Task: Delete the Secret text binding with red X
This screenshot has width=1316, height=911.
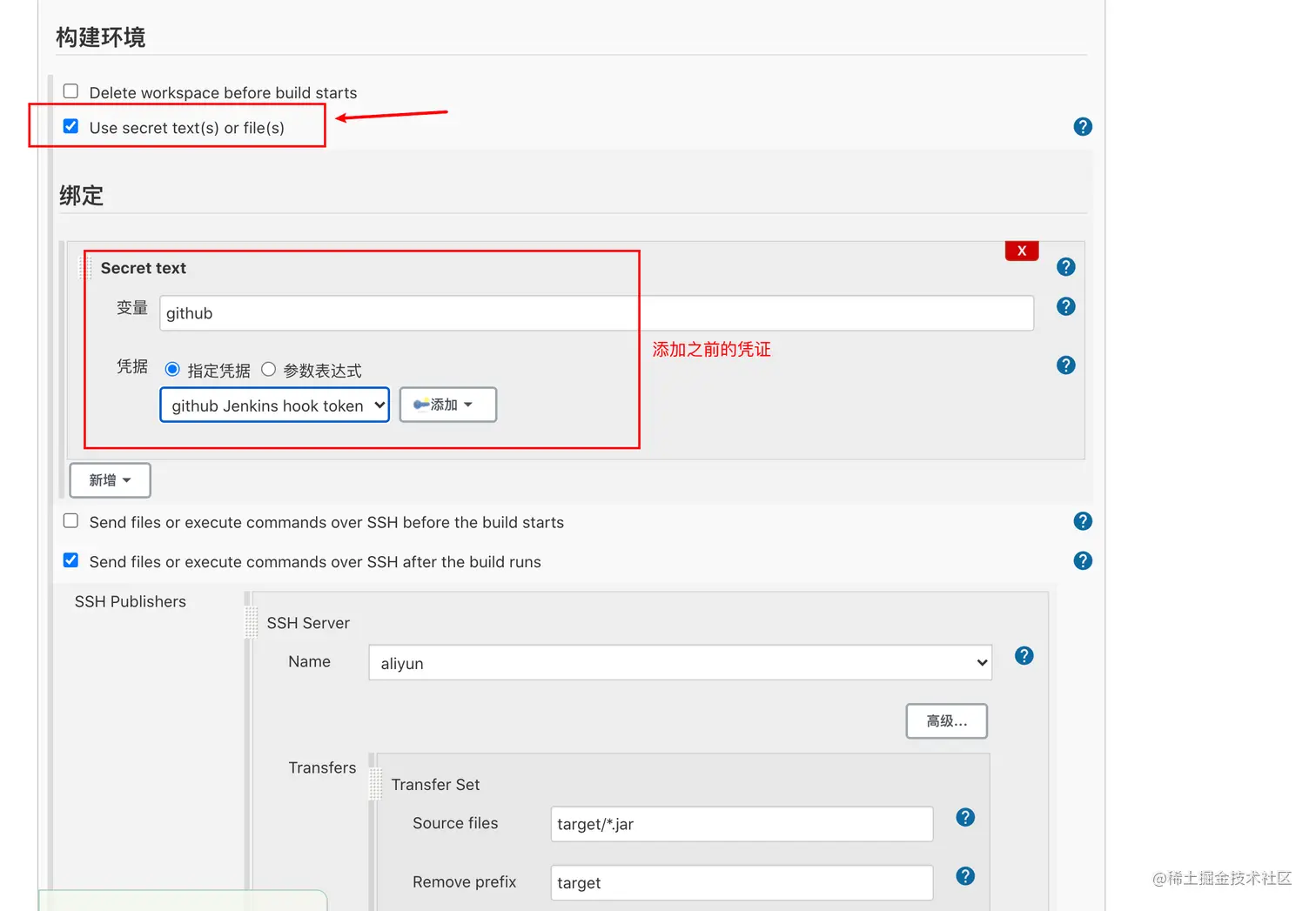Action: click(1022, 251)
